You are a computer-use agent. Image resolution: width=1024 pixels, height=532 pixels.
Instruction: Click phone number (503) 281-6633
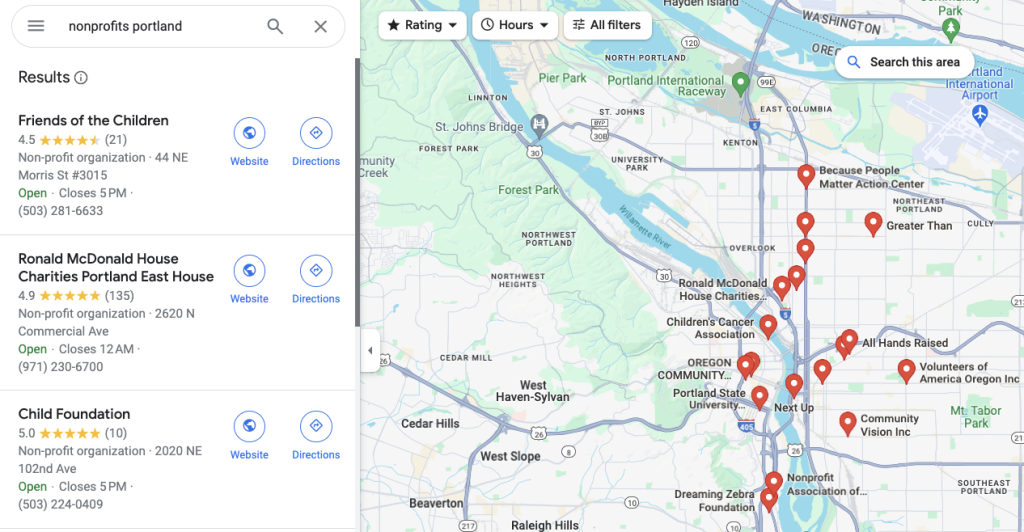(61, 211)
